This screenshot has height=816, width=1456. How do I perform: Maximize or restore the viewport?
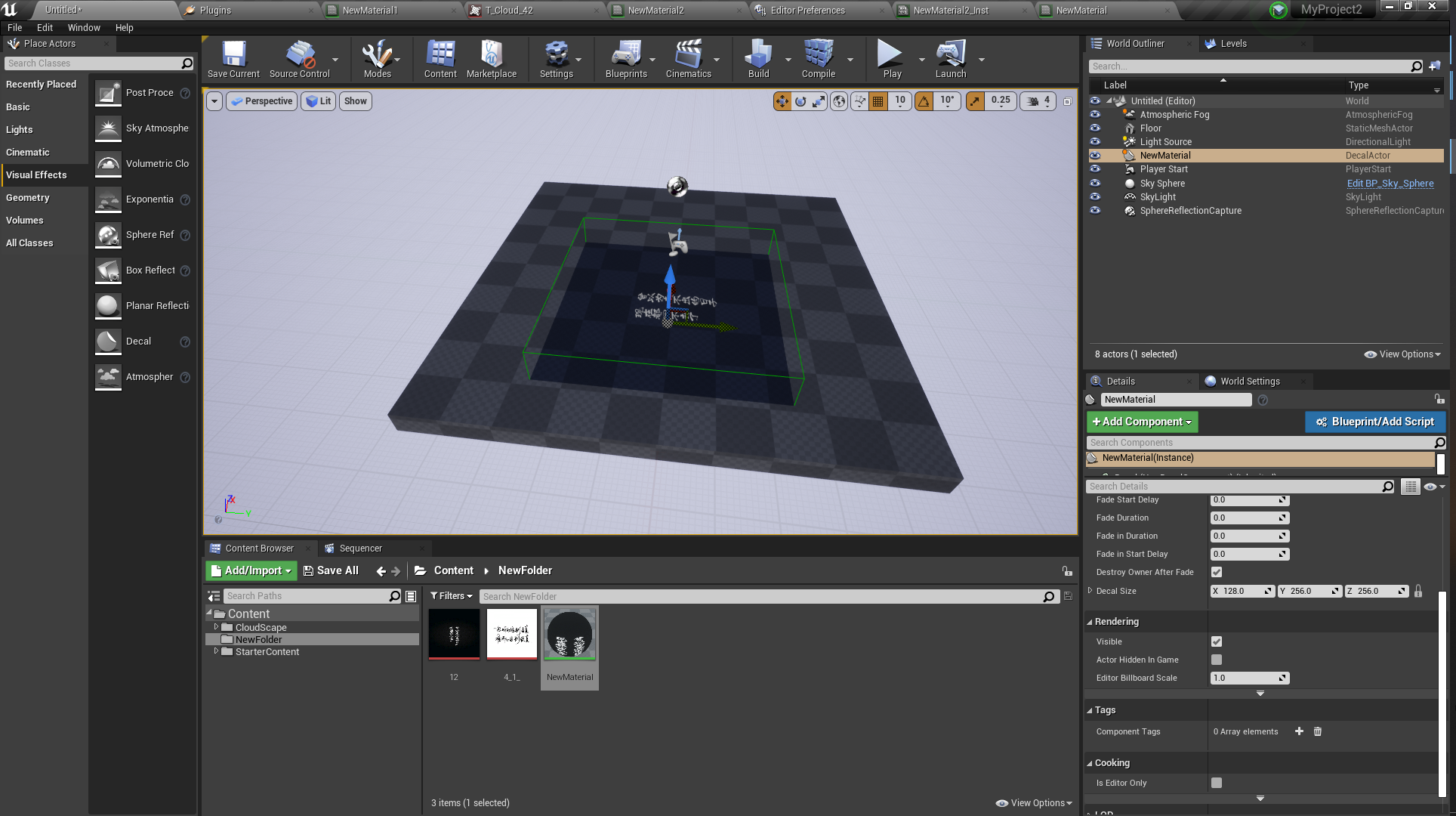pos(1067,101)
